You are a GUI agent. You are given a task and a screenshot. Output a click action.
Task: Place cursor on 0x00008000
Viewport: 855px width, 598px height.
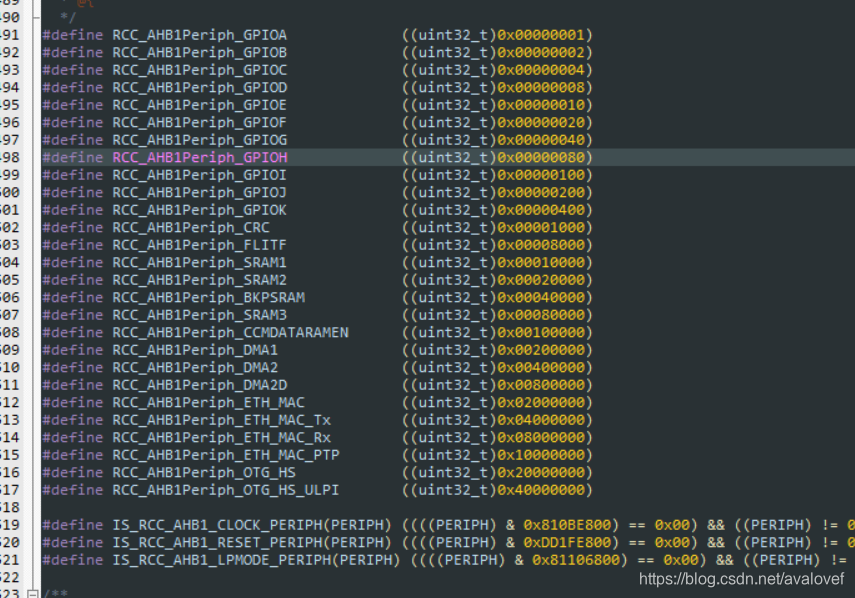[541, 245]
